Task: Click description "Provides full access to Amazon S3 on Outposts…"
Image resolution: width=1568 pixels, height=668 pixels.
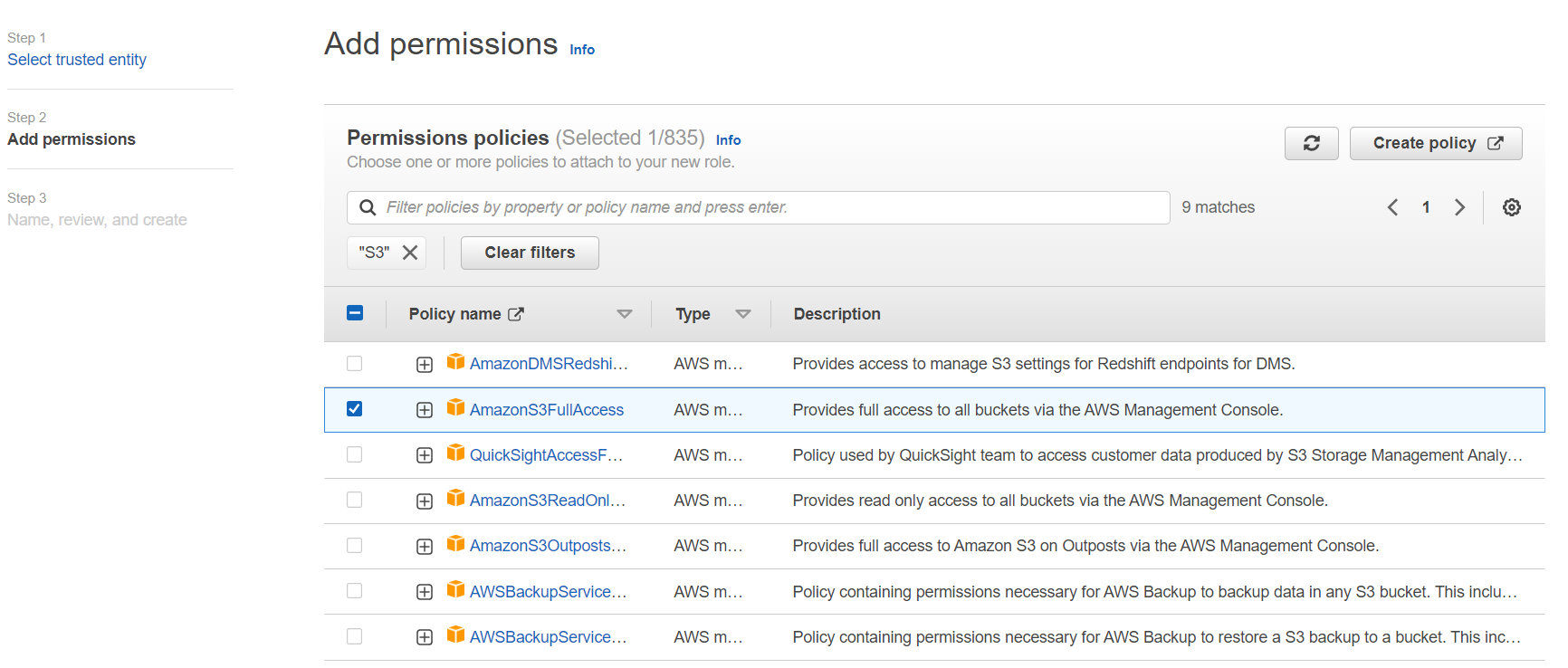Action: pyautogui.click(x=1085, y=546)
